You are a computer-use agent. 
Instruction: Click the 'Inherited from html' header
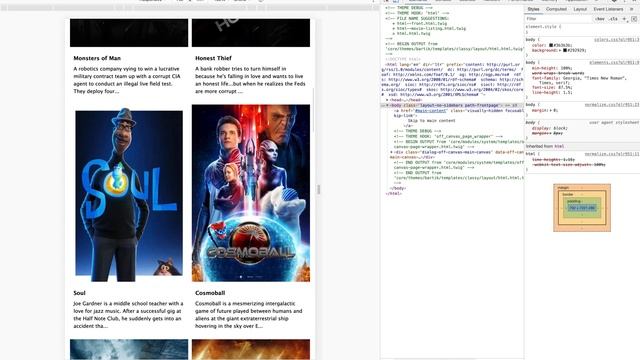click(x=582, y=146)
